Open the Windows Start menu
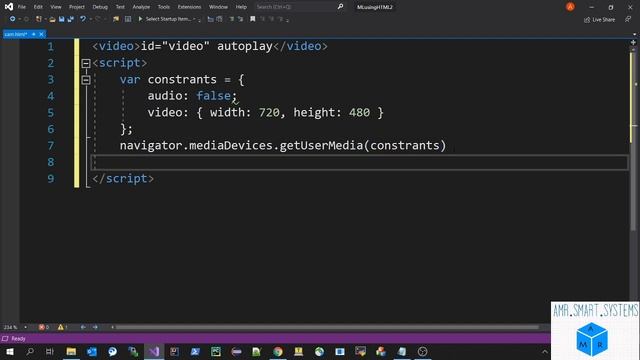This screenshot has height=360, width=640. [10, 351]
